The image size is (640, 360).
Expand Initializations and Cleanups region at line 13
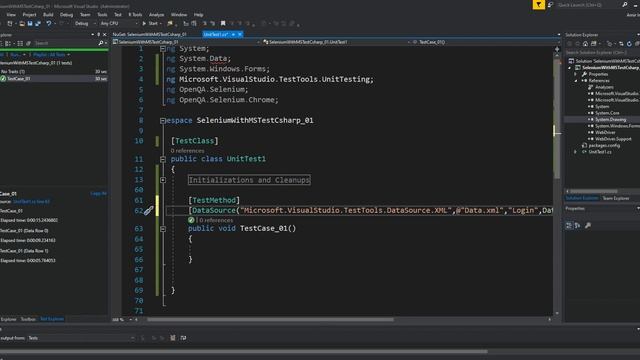[x=163, y=180]
